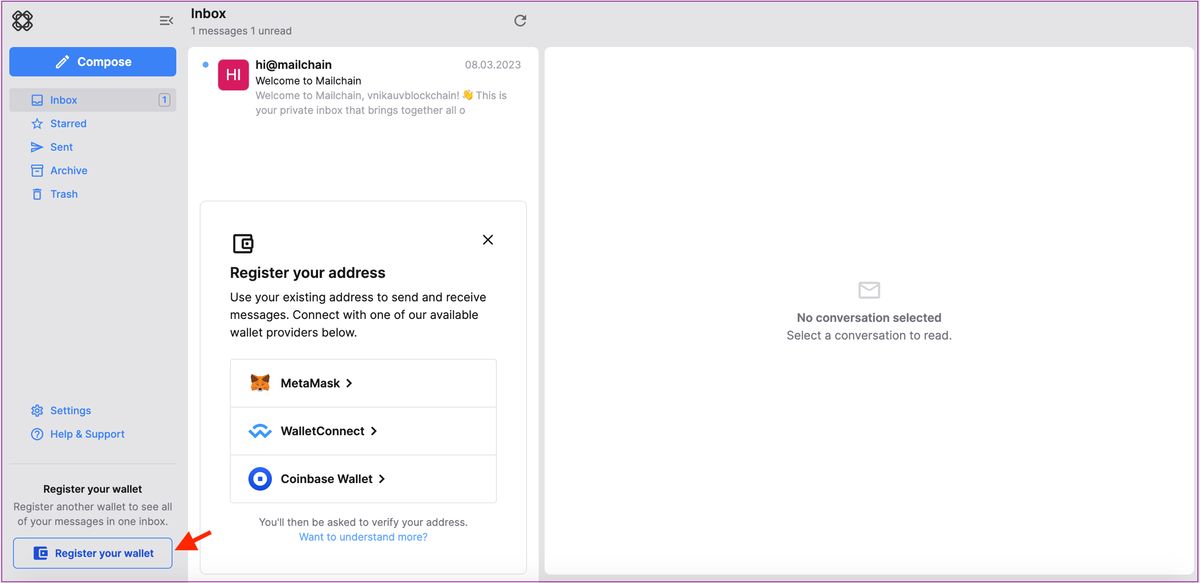The width and height of the screenshot is (1200, 583).
Task: Click the Inbox tray icon
Action: click(37, 100)
